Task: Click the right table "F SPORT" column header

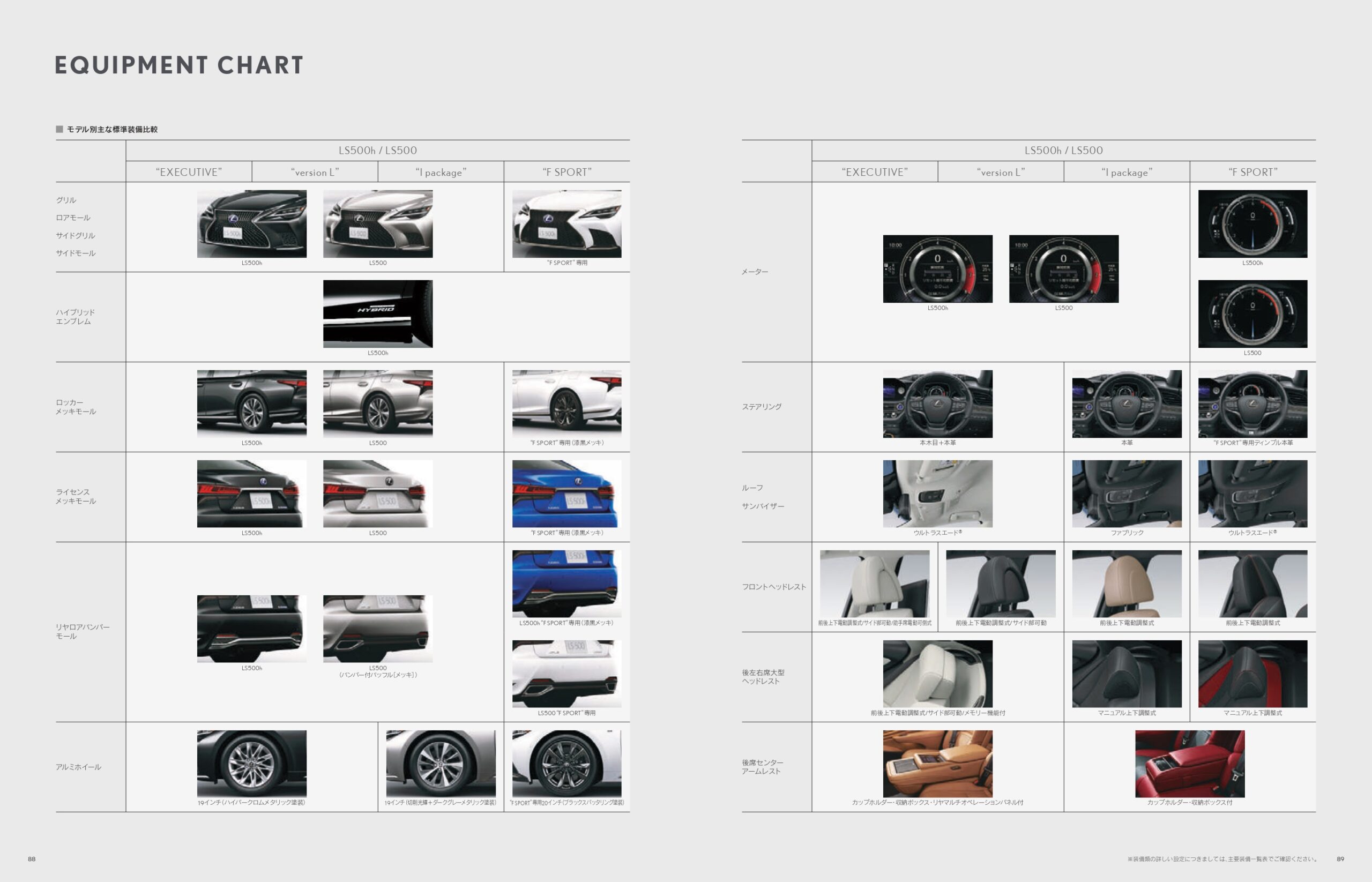Action: pos(1252,172)
